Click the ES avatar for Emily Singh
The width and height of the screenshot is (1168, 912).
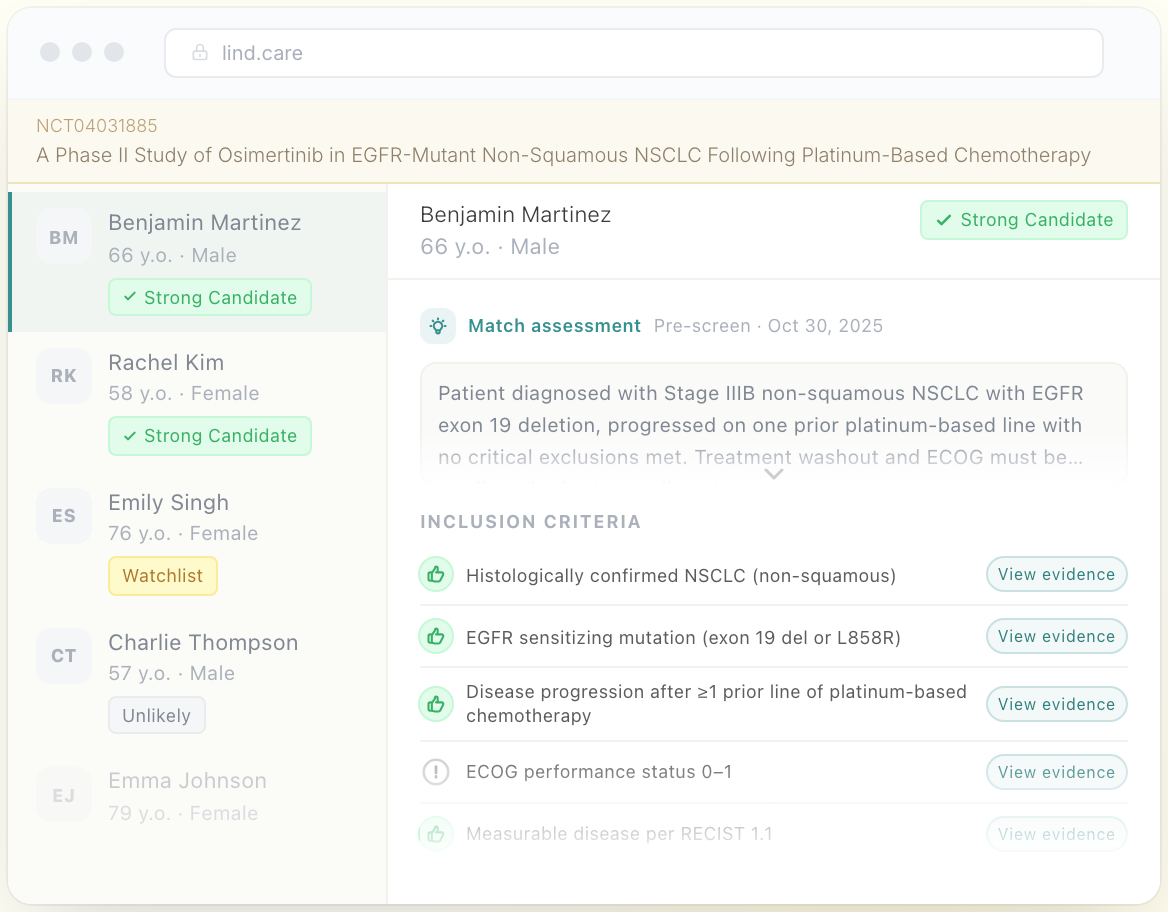[x=63, y=516]
